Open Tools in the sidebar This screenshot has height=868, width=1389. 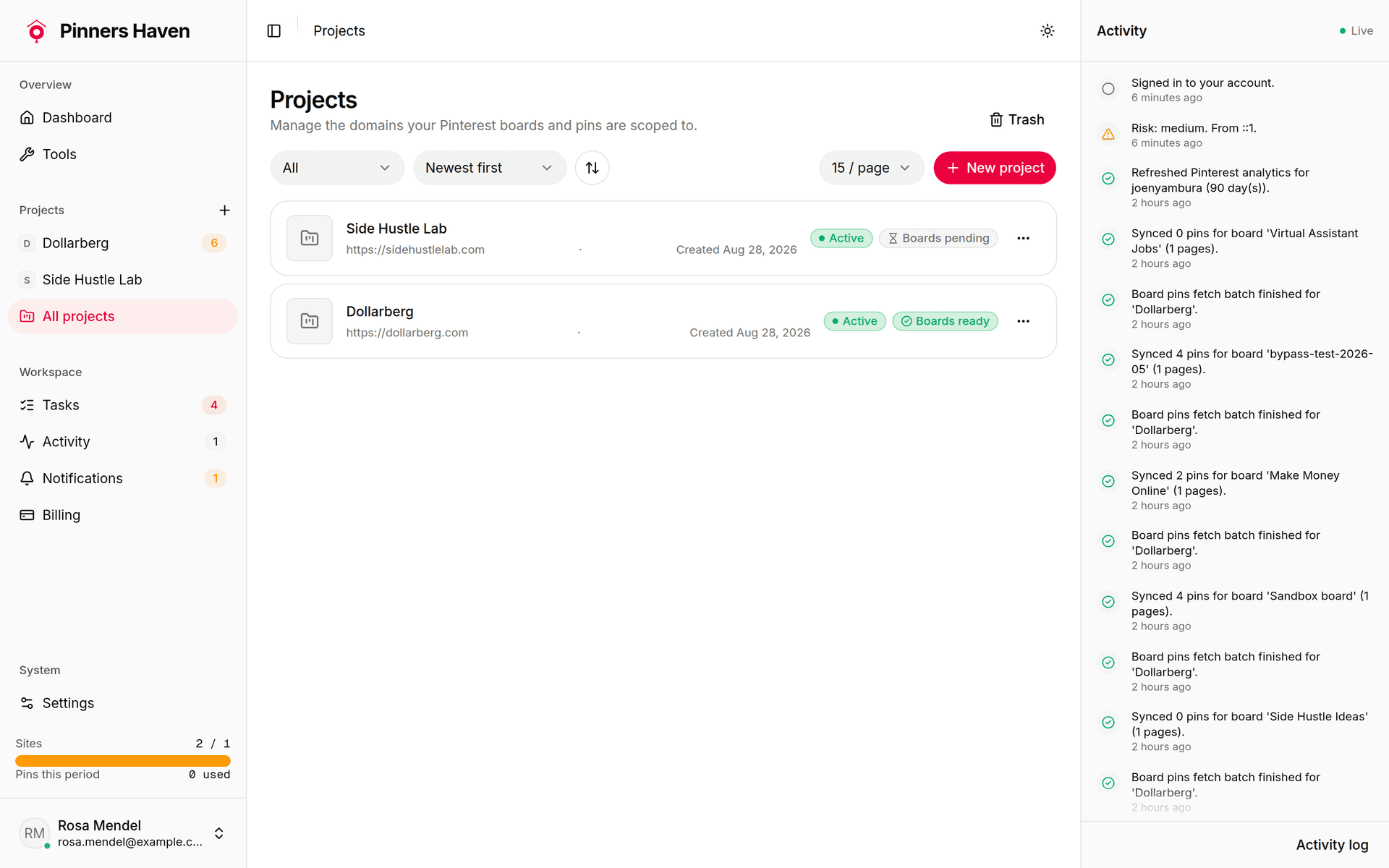point(123,154)
